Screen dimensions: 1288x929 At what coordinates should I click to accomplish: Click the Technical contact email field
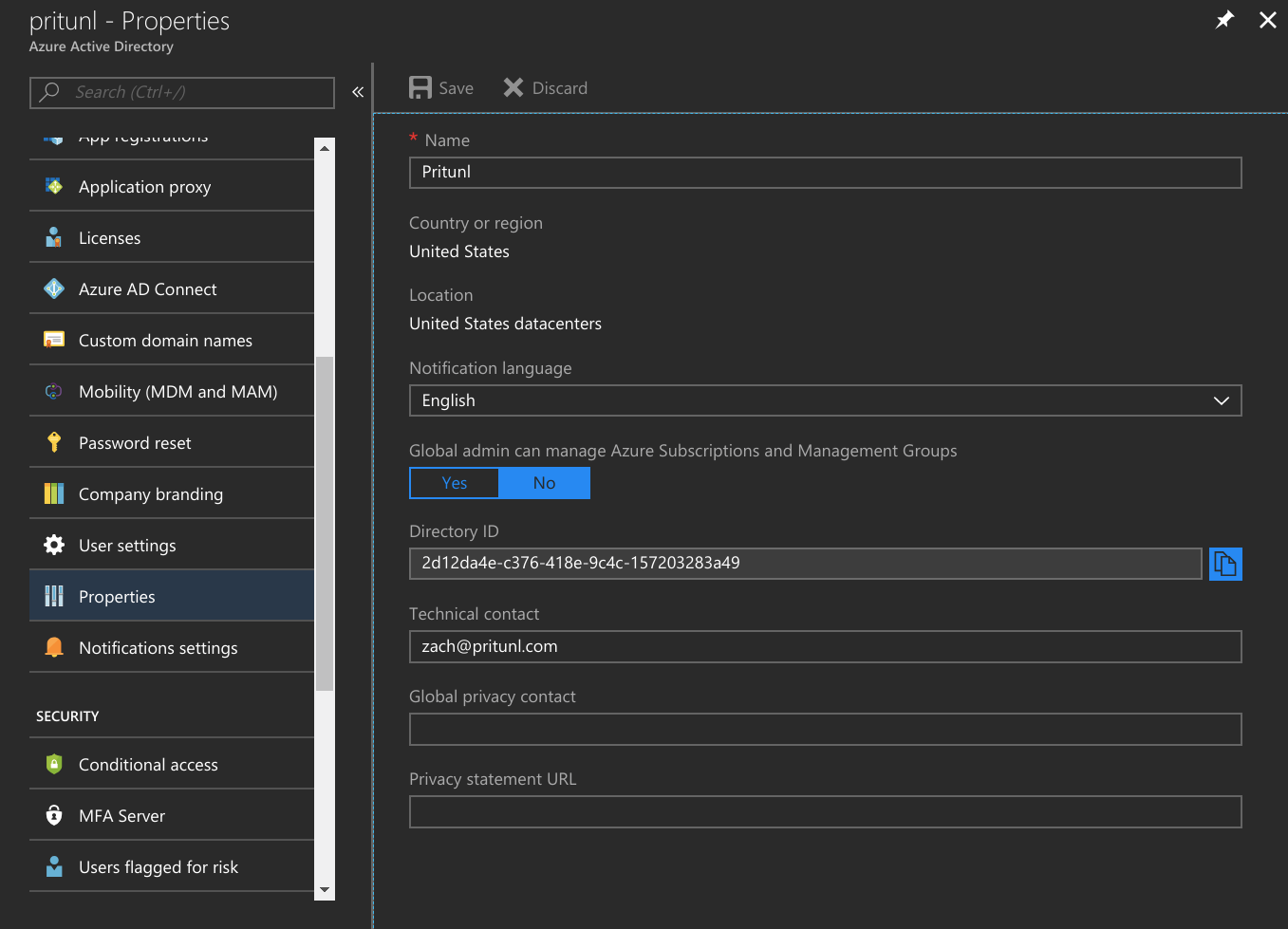[825, 647]
